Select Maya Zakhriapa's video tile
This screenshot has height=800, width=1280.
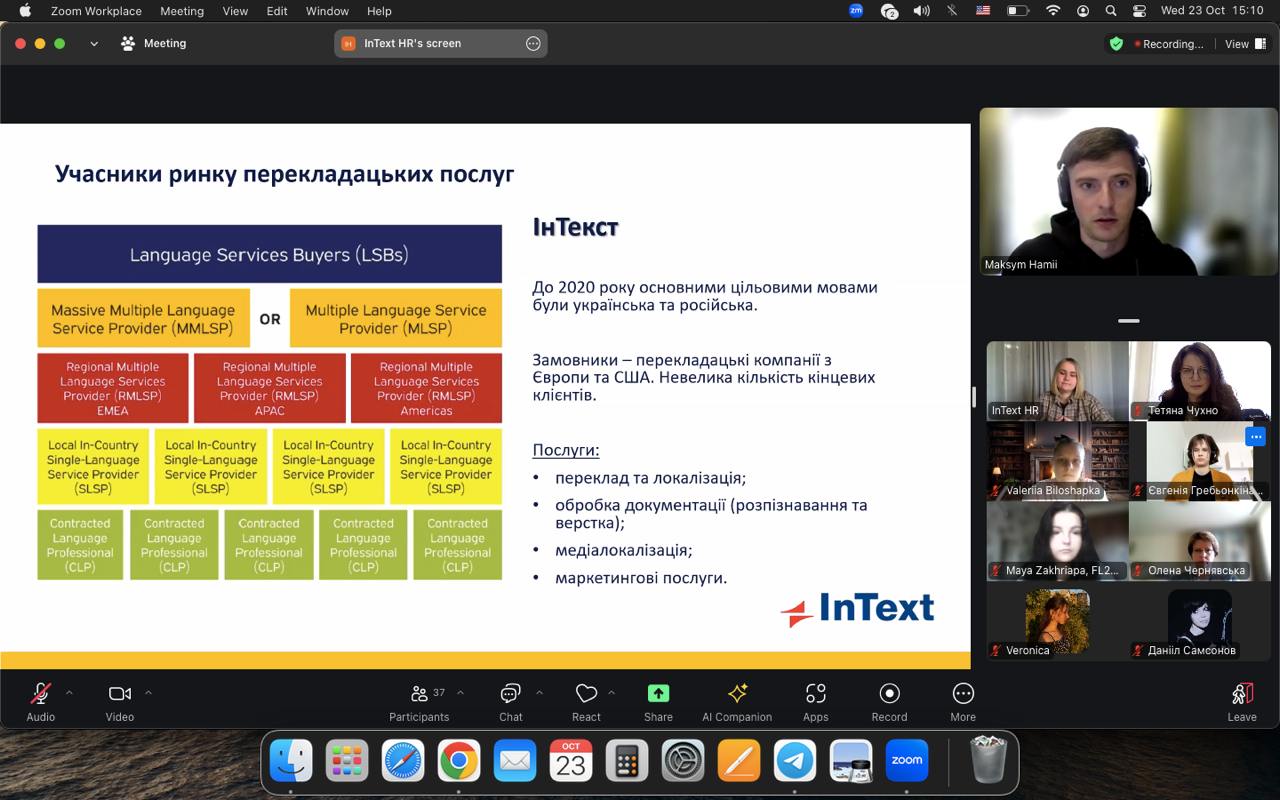(1058, 541)
